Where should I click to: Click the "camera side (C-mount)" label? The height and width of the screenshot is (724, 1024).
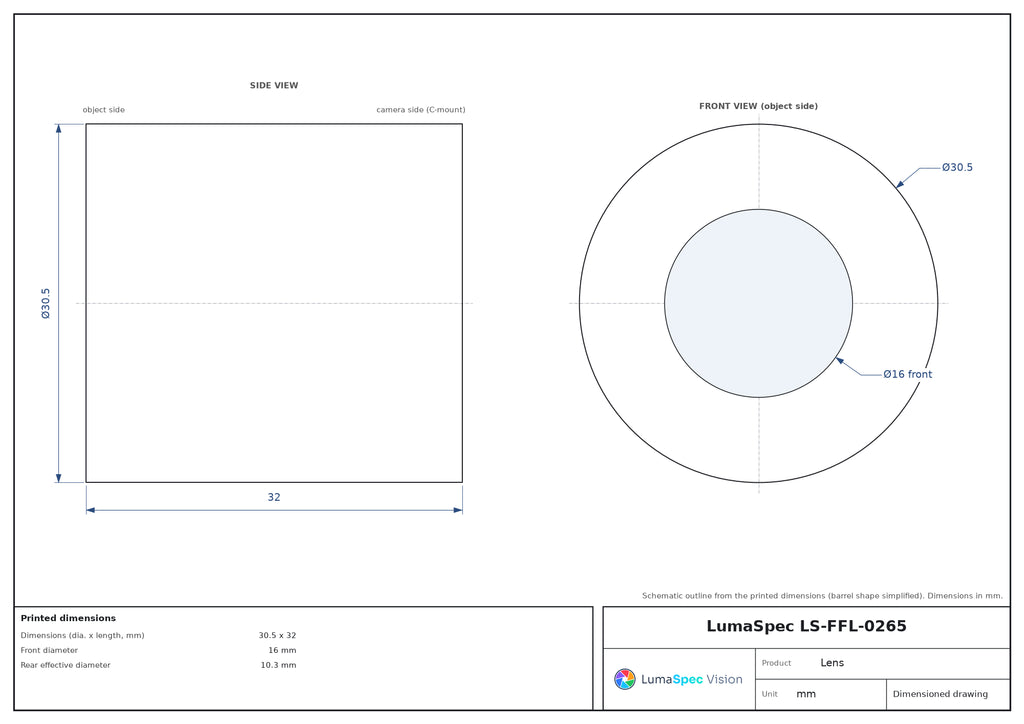[421, 110]
